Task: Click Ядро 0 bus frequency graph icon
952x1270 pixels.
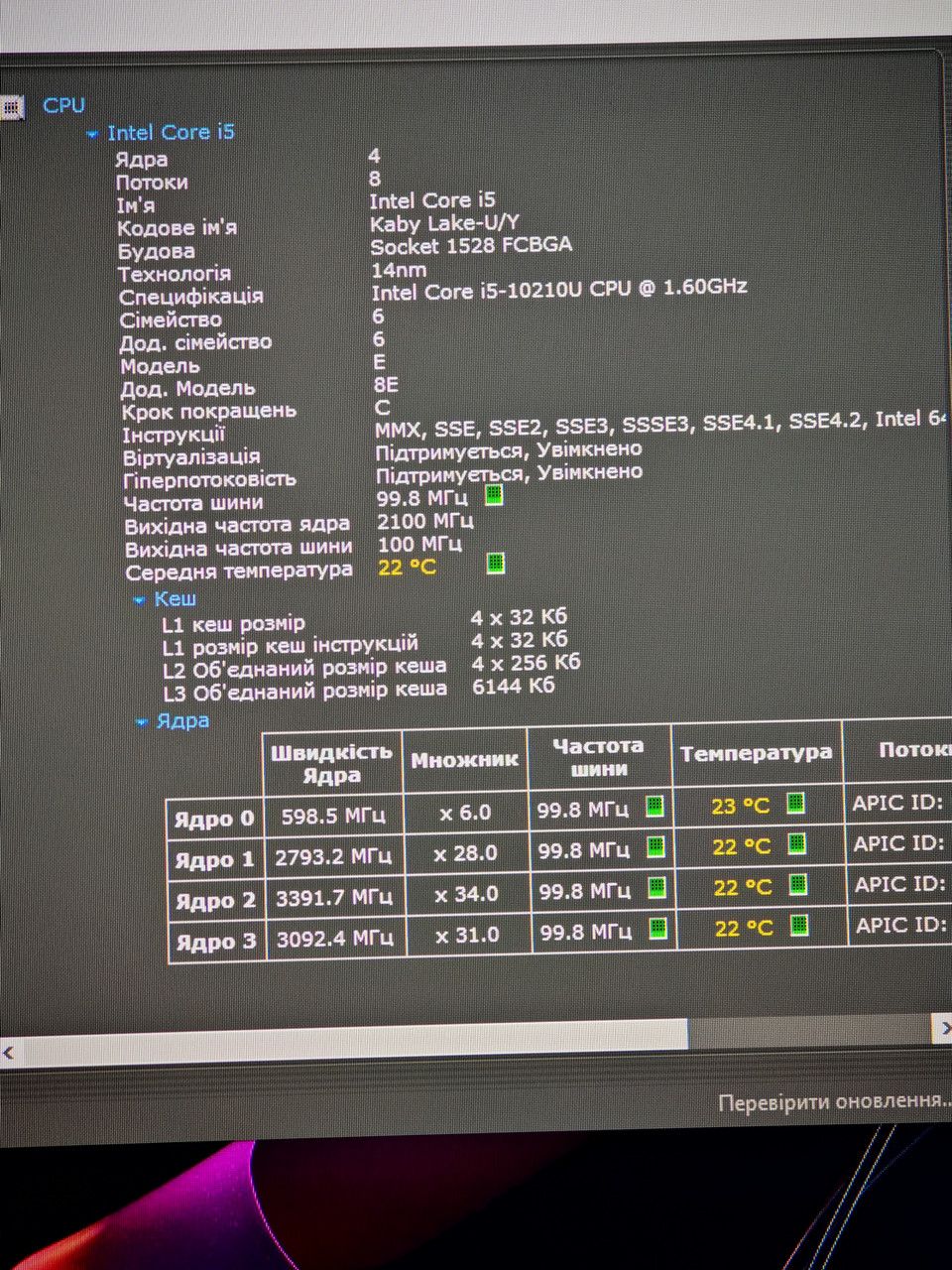Action: click(654, 806)
